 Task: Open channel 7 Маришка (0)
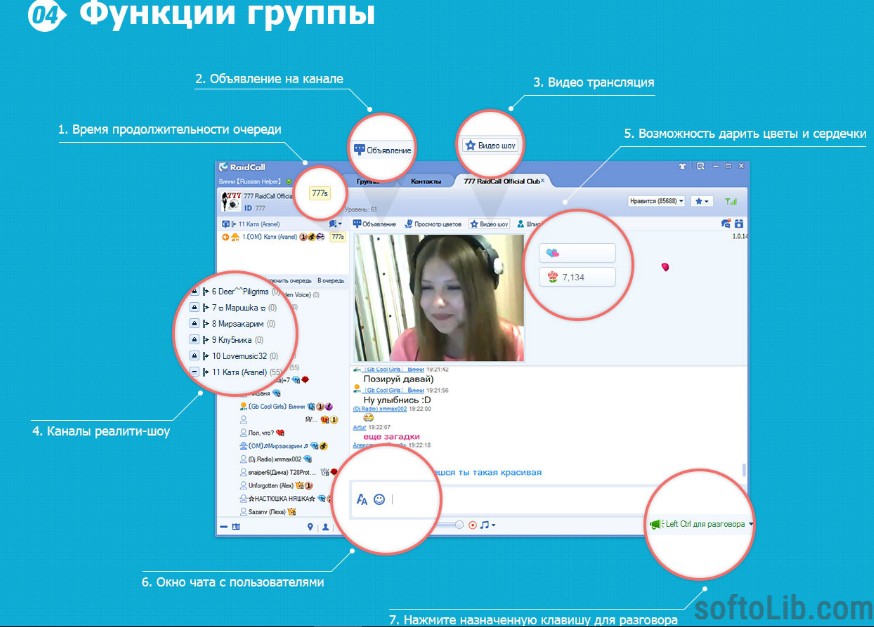pyautogui.click(x=244, y=307)
